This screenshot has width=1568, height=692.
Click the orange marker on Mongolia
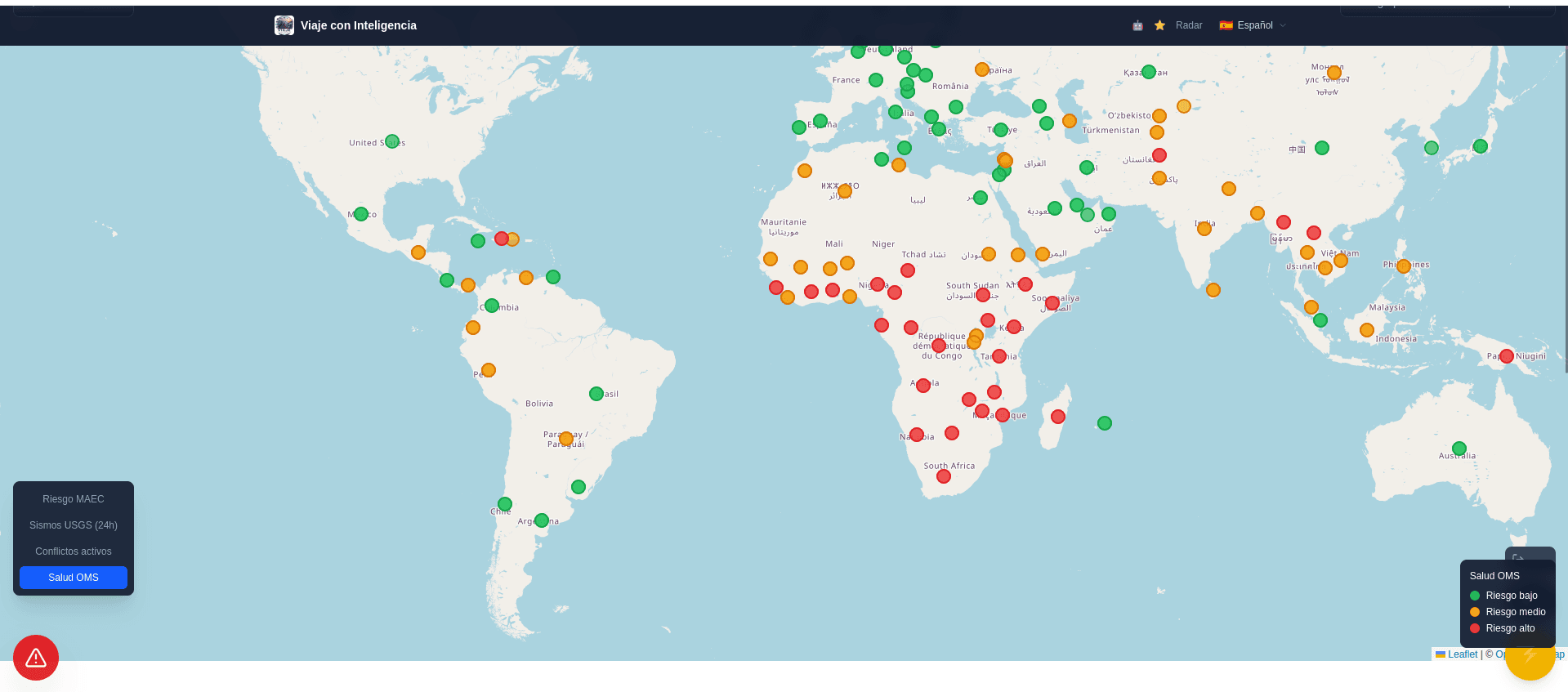coord(1334,73)
